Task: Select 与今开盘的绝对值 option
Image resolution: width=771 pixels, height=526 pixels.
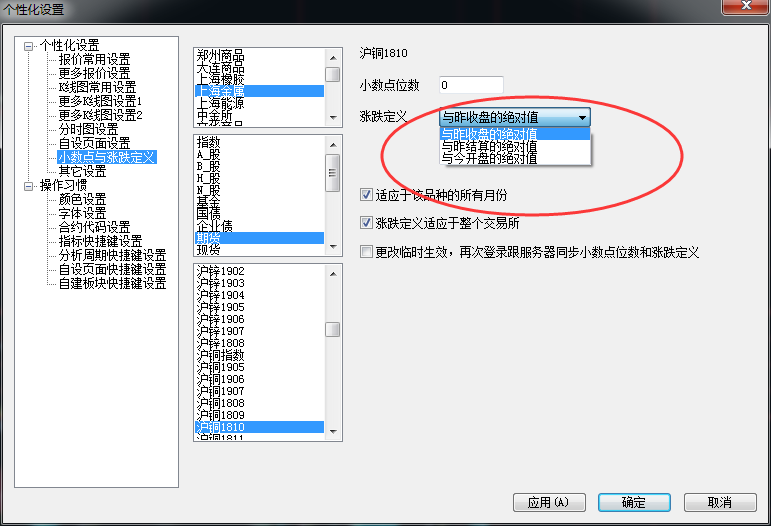Action: click(489, 158)
